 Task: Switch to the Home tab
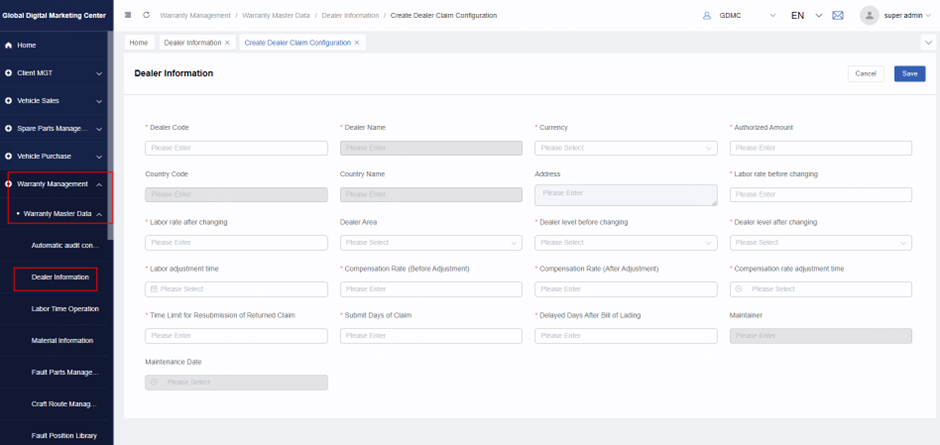[x=138, y=43]
